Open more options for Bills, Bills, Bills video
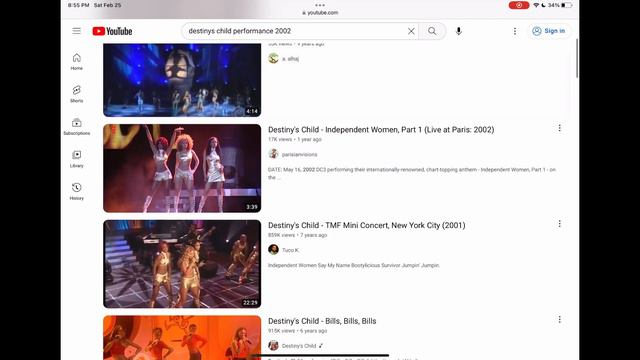 coord(559,320)
